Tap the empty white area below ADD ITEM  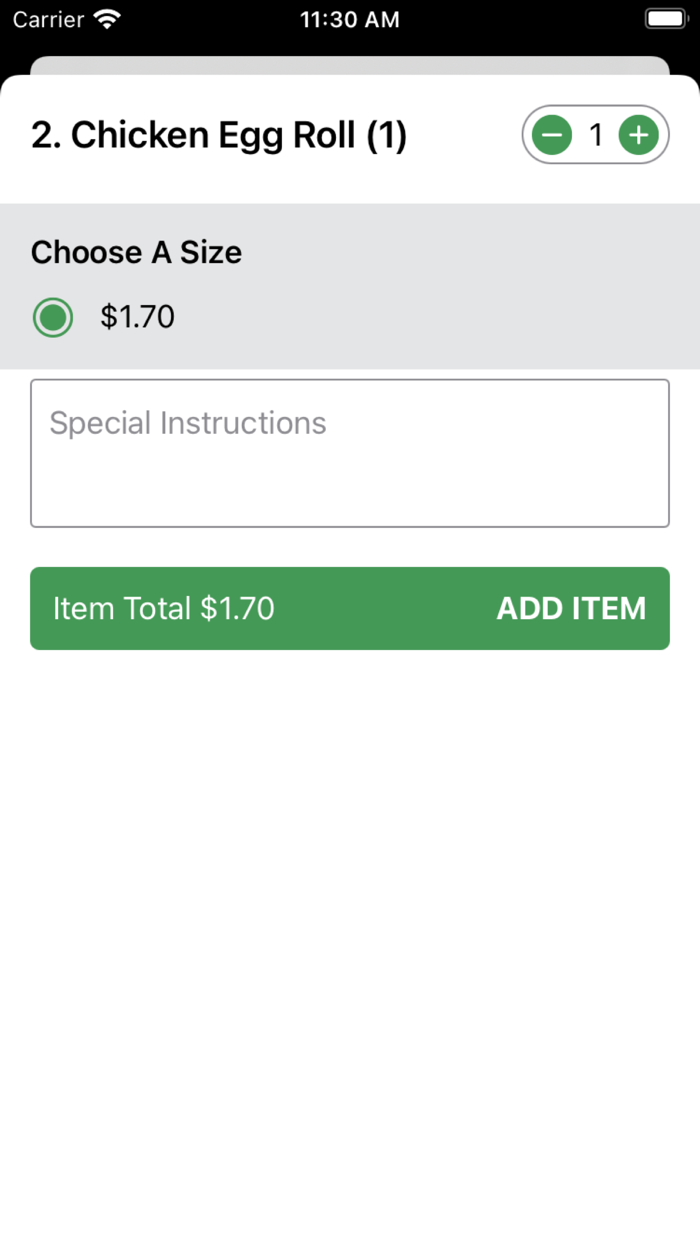coord(350,900)
